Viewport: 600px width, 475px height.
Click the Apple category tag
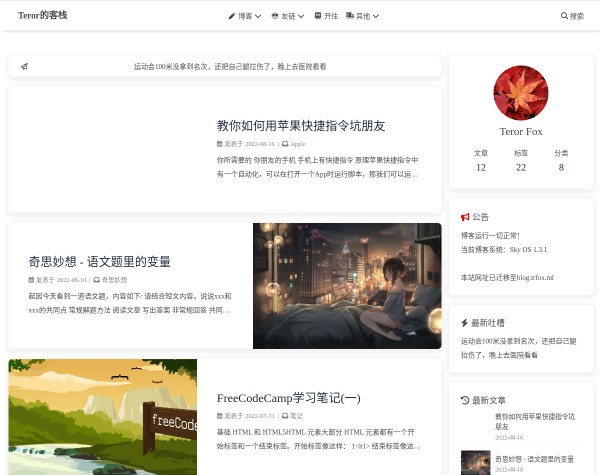297,144
